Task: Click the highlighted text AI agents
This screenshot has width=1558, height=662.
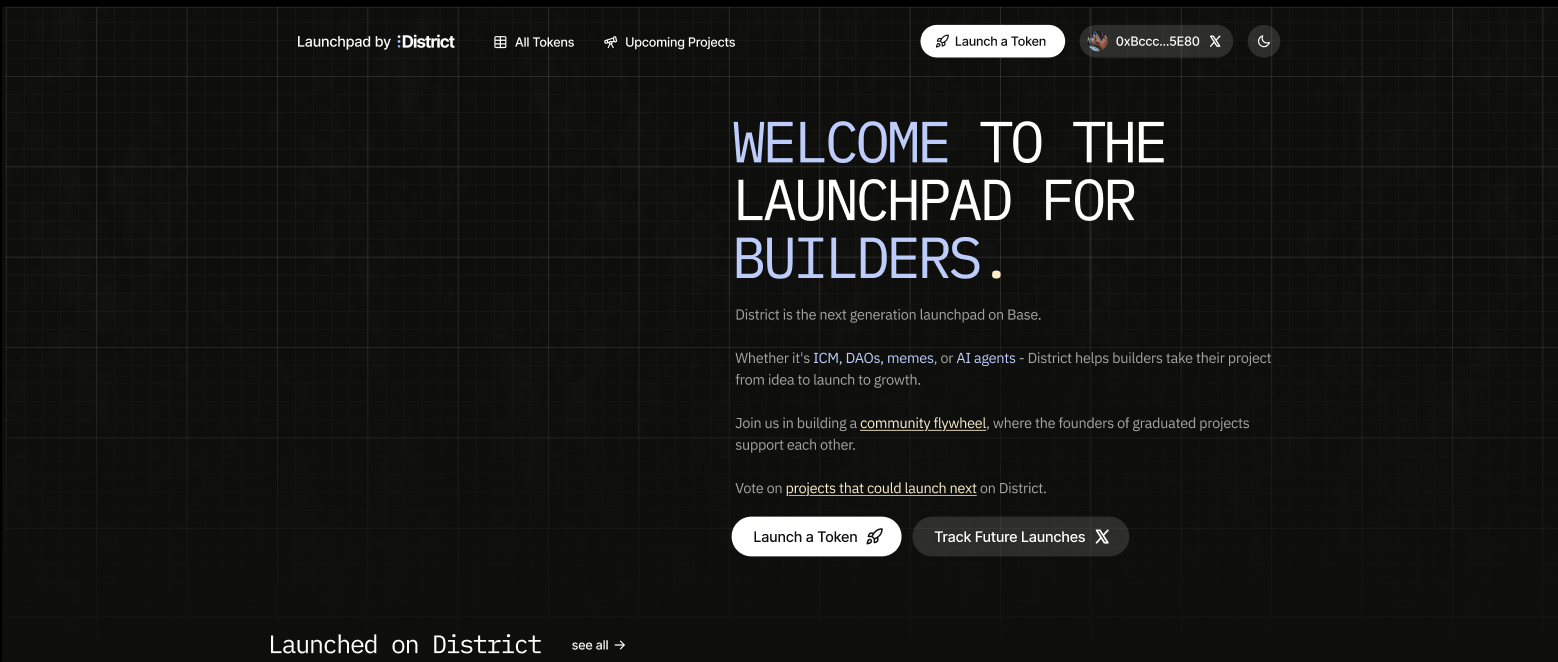Action: tap(986, 358)
